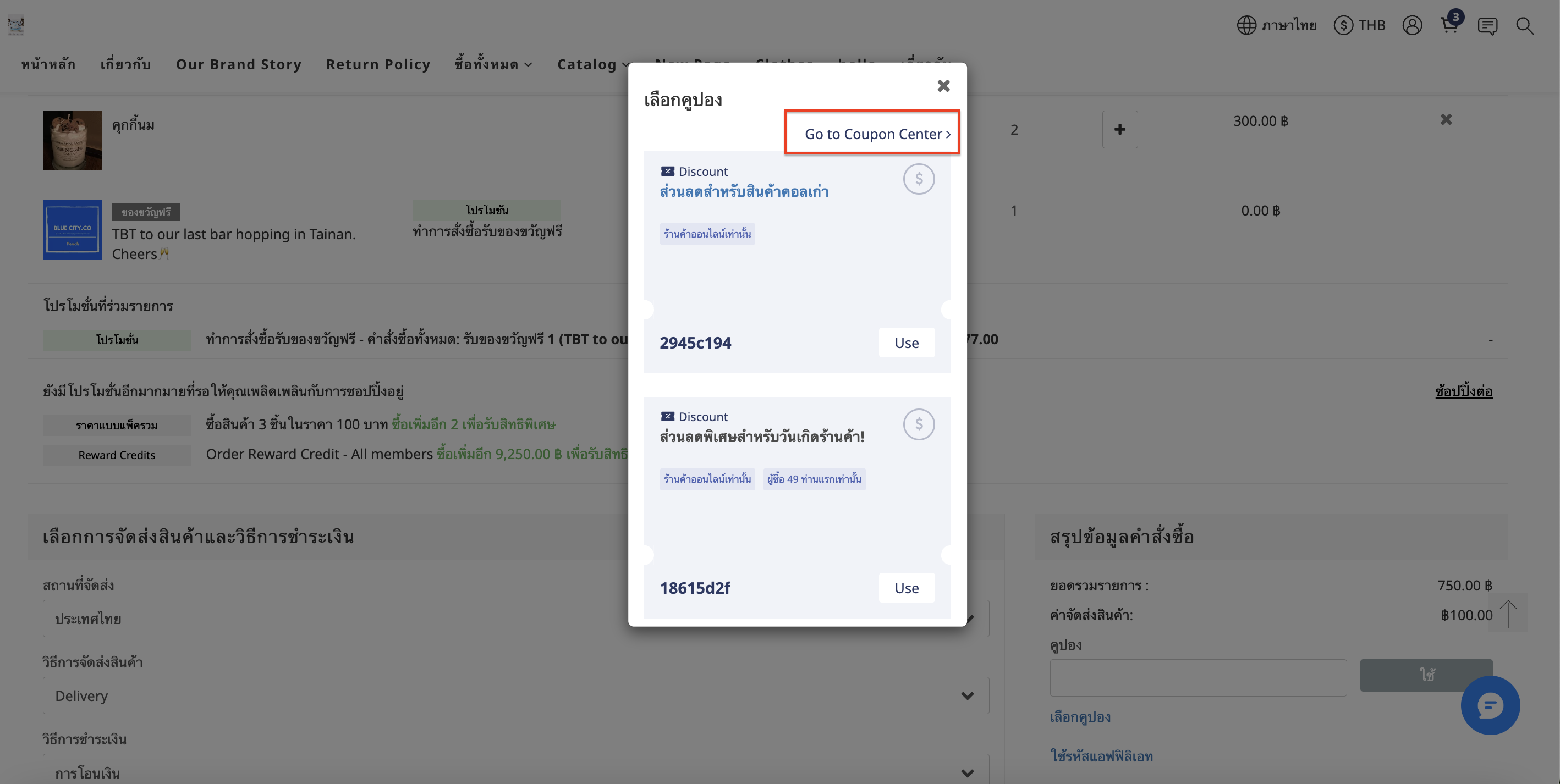Increase cookie quantity with plus button
The image size is (1560, 784).
click(x=1119, y=129)
